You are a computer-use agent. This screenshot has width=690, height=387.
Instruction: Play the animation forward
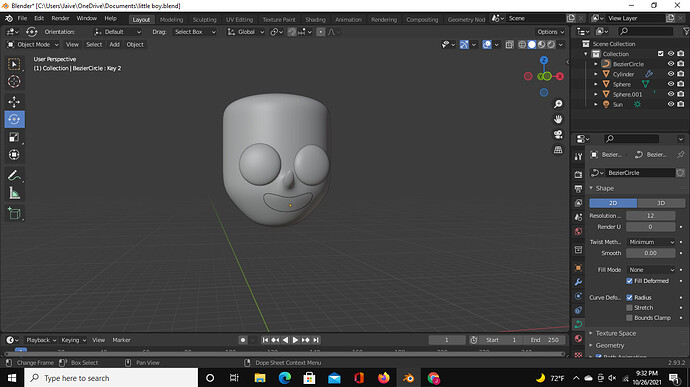click(295, 340)
